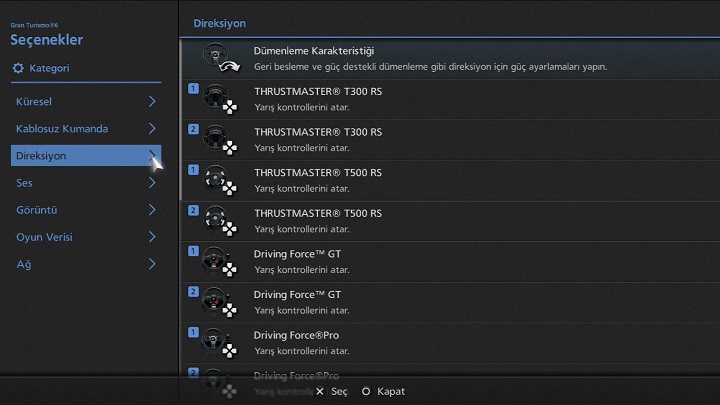Screen dimensions: 720x405
Task: Expand the Ağ category chevron
Action: tap(152, 264)
